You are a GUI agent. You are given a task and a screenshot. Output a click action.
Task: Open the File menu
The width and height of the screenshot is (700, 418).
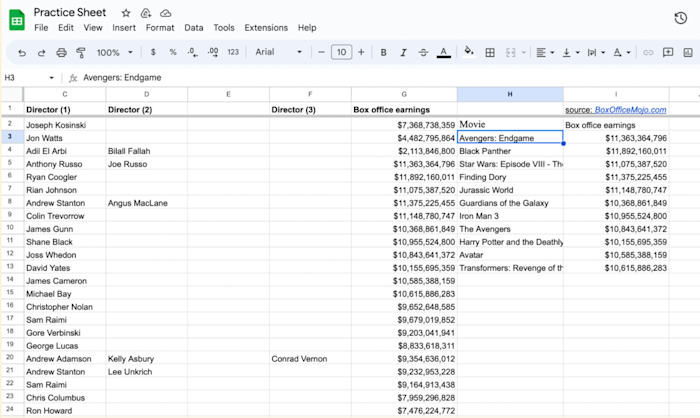[x=41, y=28]
